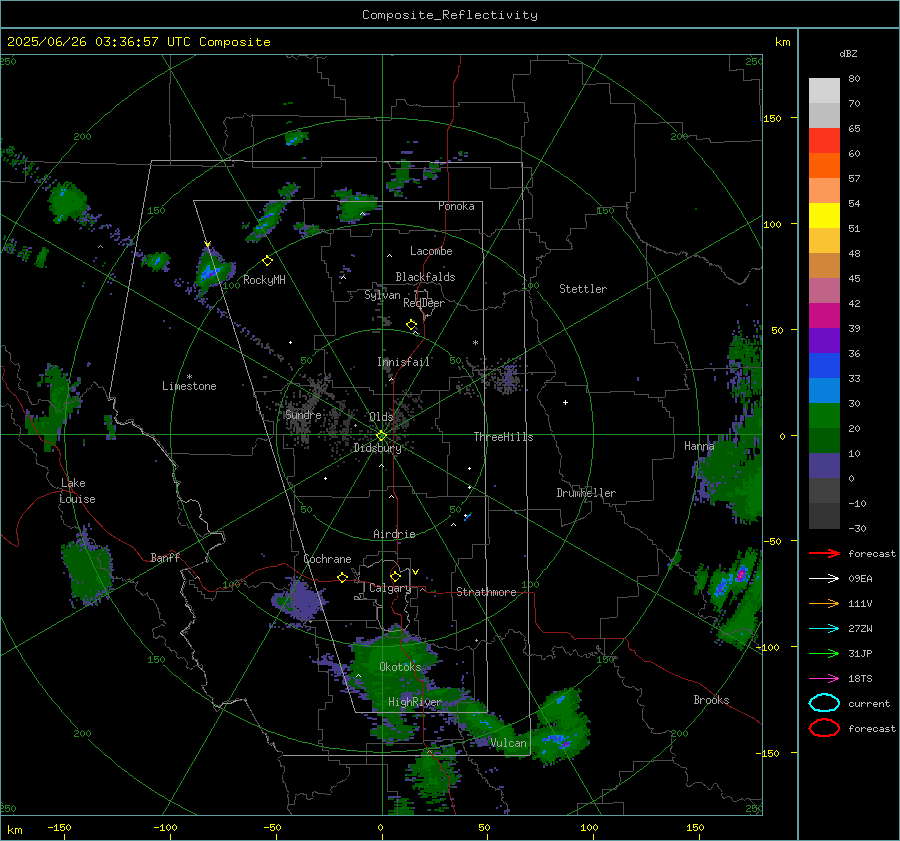Click the green 31JP arrow icon

tap(824, 653)
